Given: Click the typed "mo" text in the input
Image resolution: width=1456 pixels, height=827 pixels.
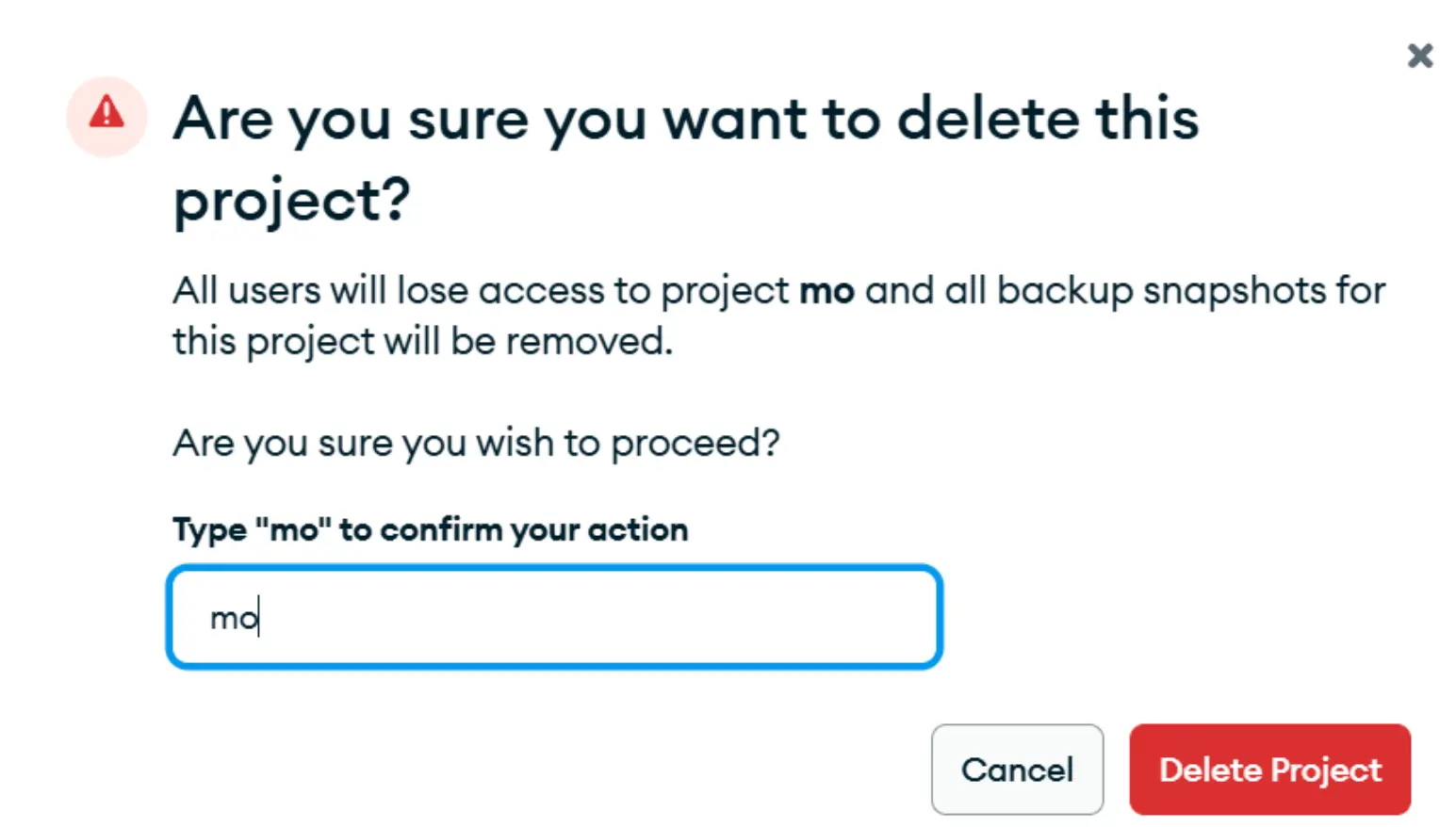Looking at the screenshot, I should coord(233,619).
